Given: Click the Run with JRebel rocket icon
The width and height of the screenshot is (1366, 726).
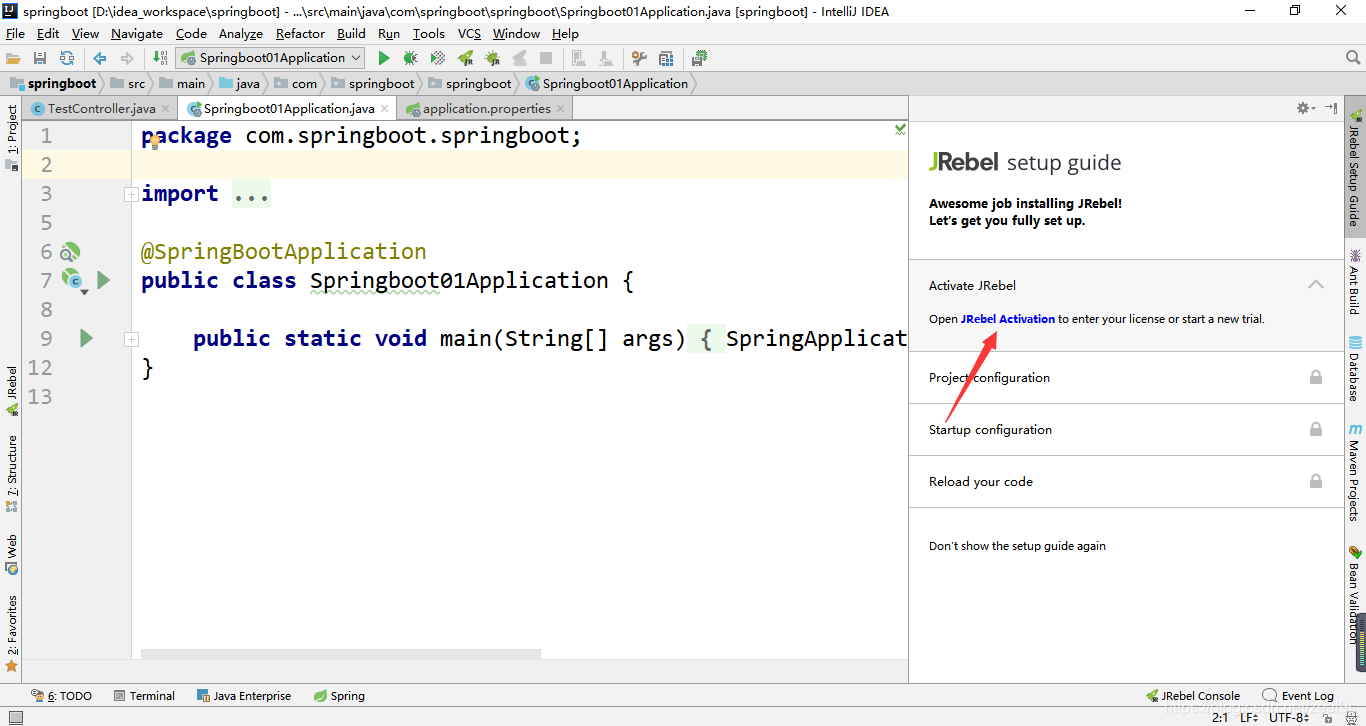Looking at the screenshot, I should (x=466, y=58).
